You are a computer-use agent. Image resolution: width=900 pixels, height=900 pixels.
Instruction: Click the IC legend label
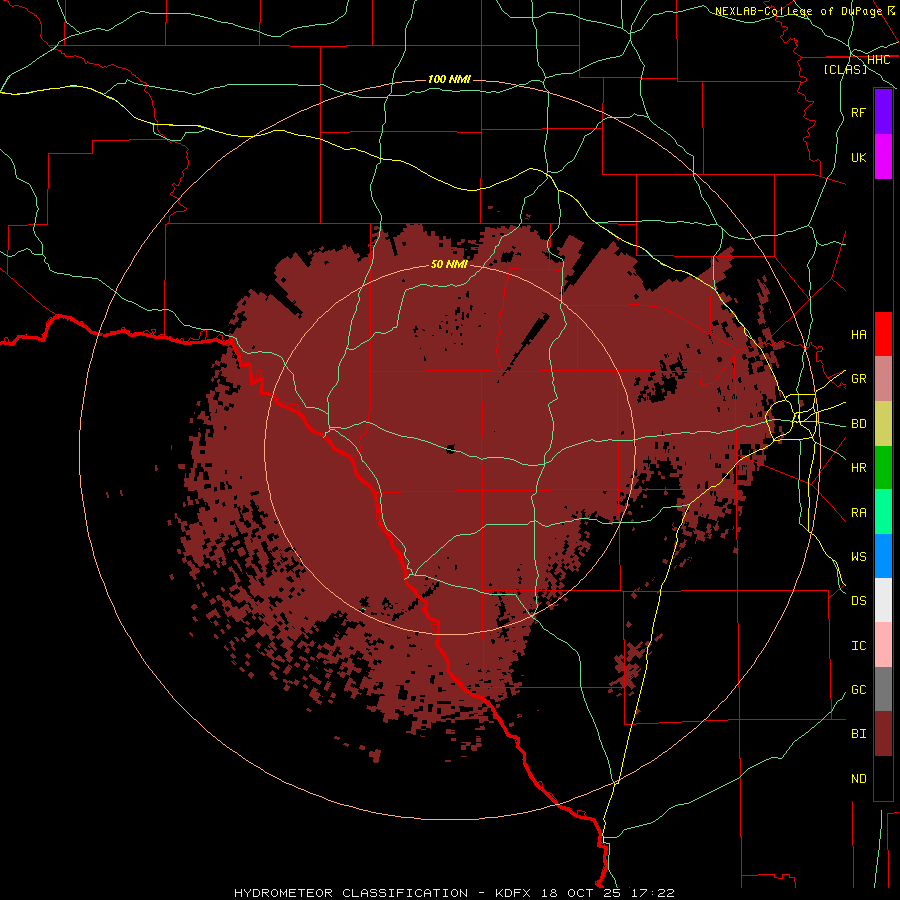(x=858, y=646)
